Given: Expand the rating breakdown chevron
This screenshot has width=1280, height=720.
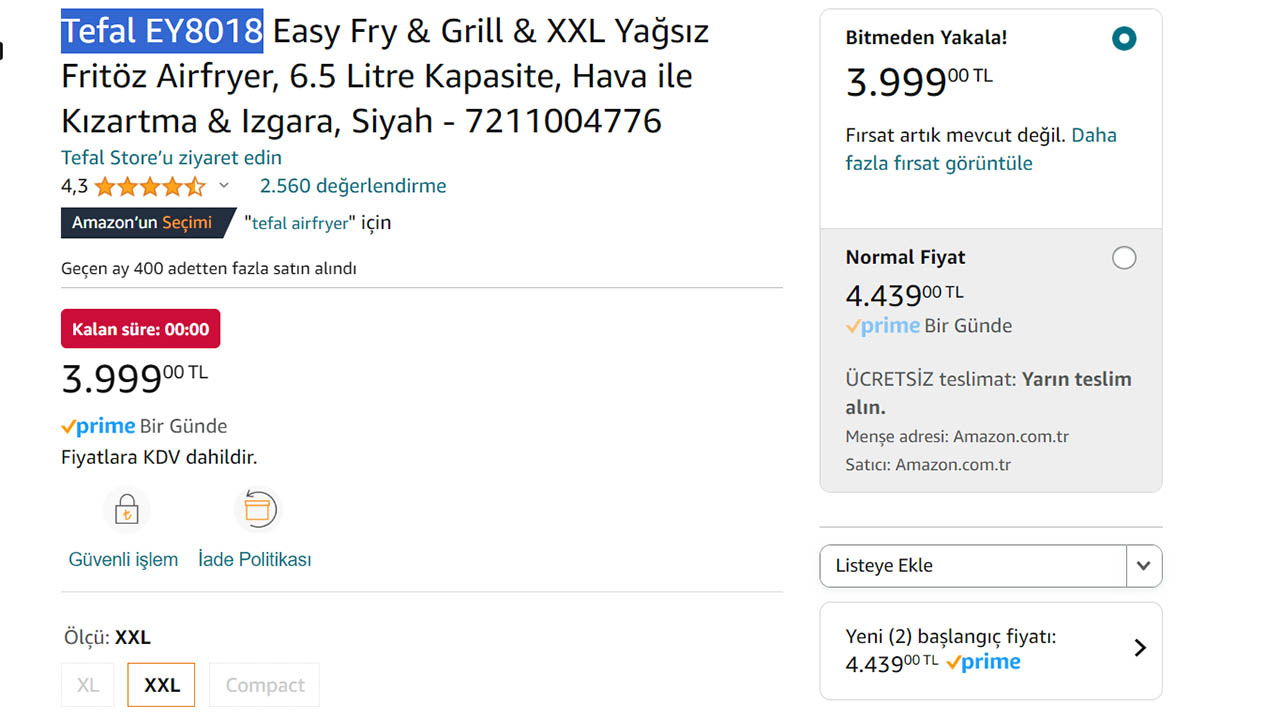Looking at the screenshot, I should pos(224,186).
